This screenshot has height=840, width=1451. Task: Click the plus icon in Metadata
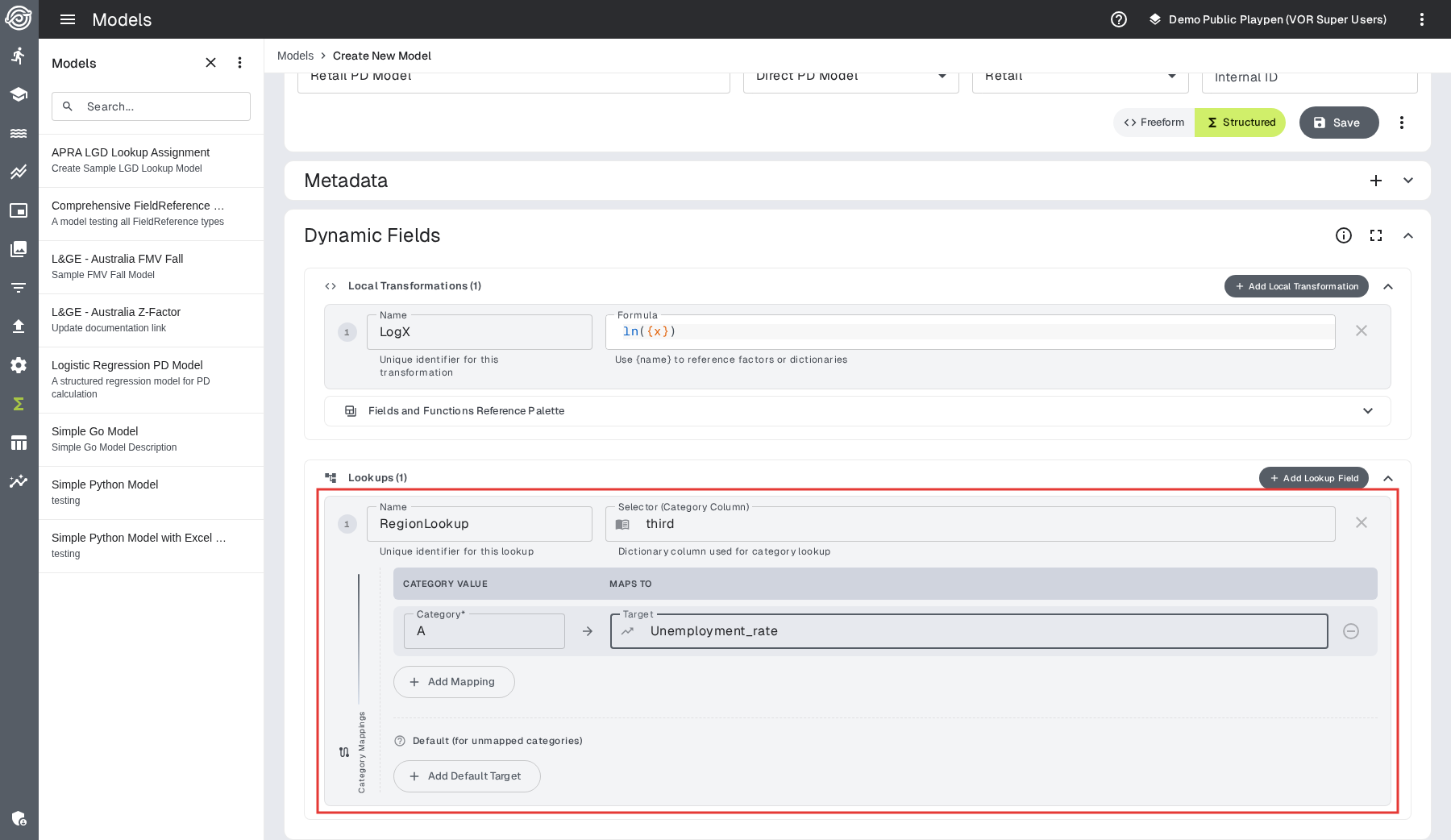tap(1376, 181)
